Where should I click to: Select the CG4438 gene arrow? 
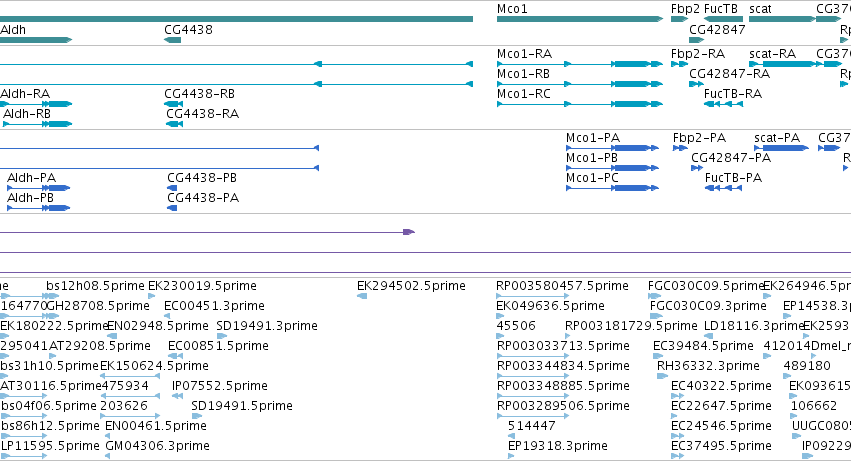173,40
